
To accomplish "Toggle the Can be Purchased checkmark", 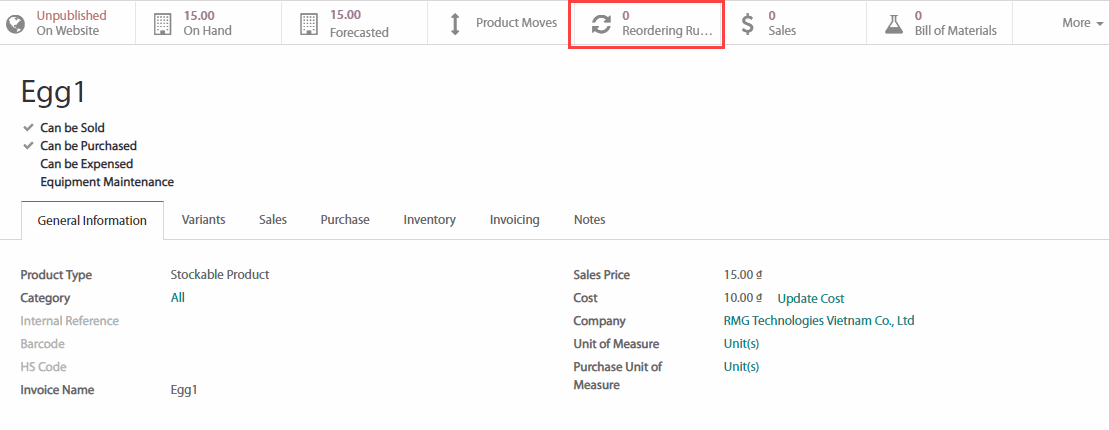I will pos(28,146).
